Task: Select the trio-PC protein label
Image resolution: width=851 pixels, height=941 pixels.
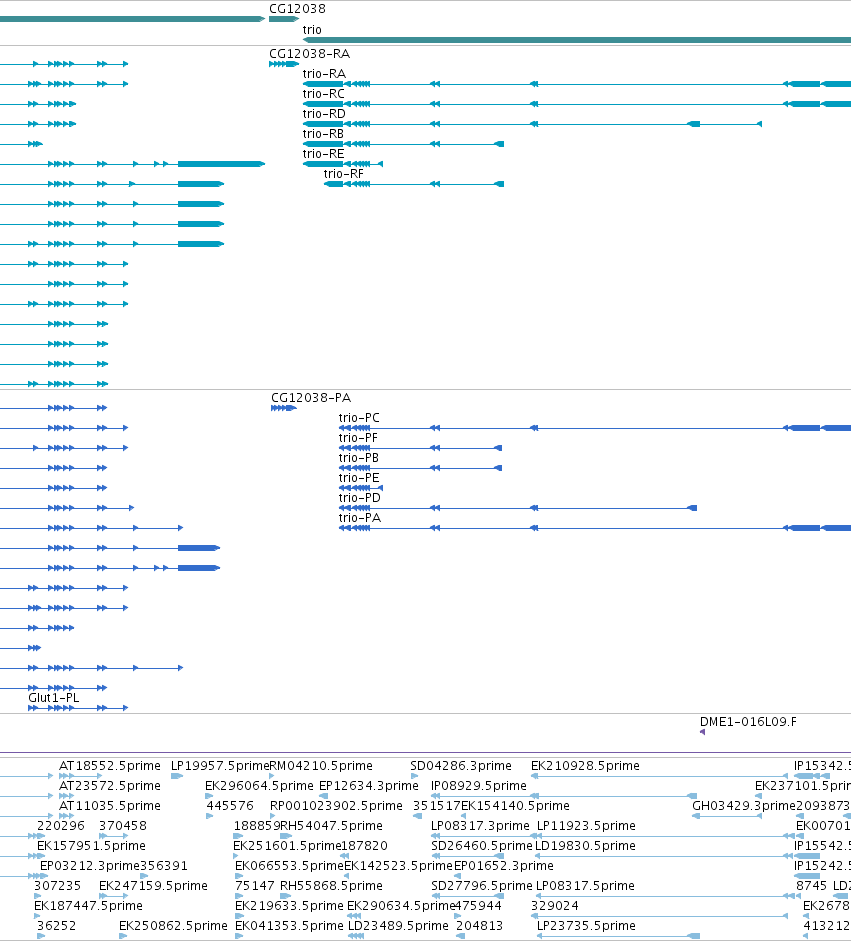Action: tap(359, 418)
